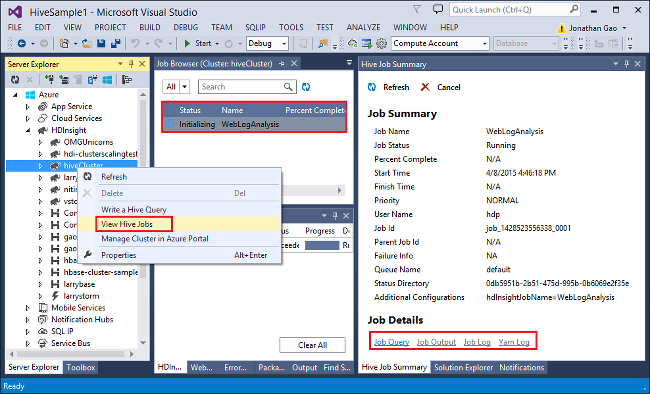Click the gear settings icon in main toolbar
The width and height of the screenshot is (650, 394).
381,43
